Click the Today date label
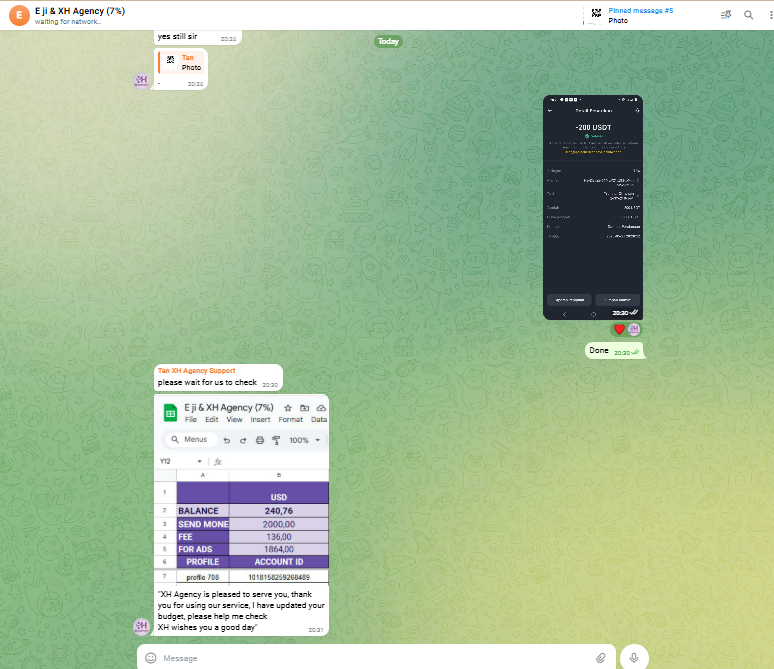The height and width of the screenshot is (669, 774). tap(388, 41)
